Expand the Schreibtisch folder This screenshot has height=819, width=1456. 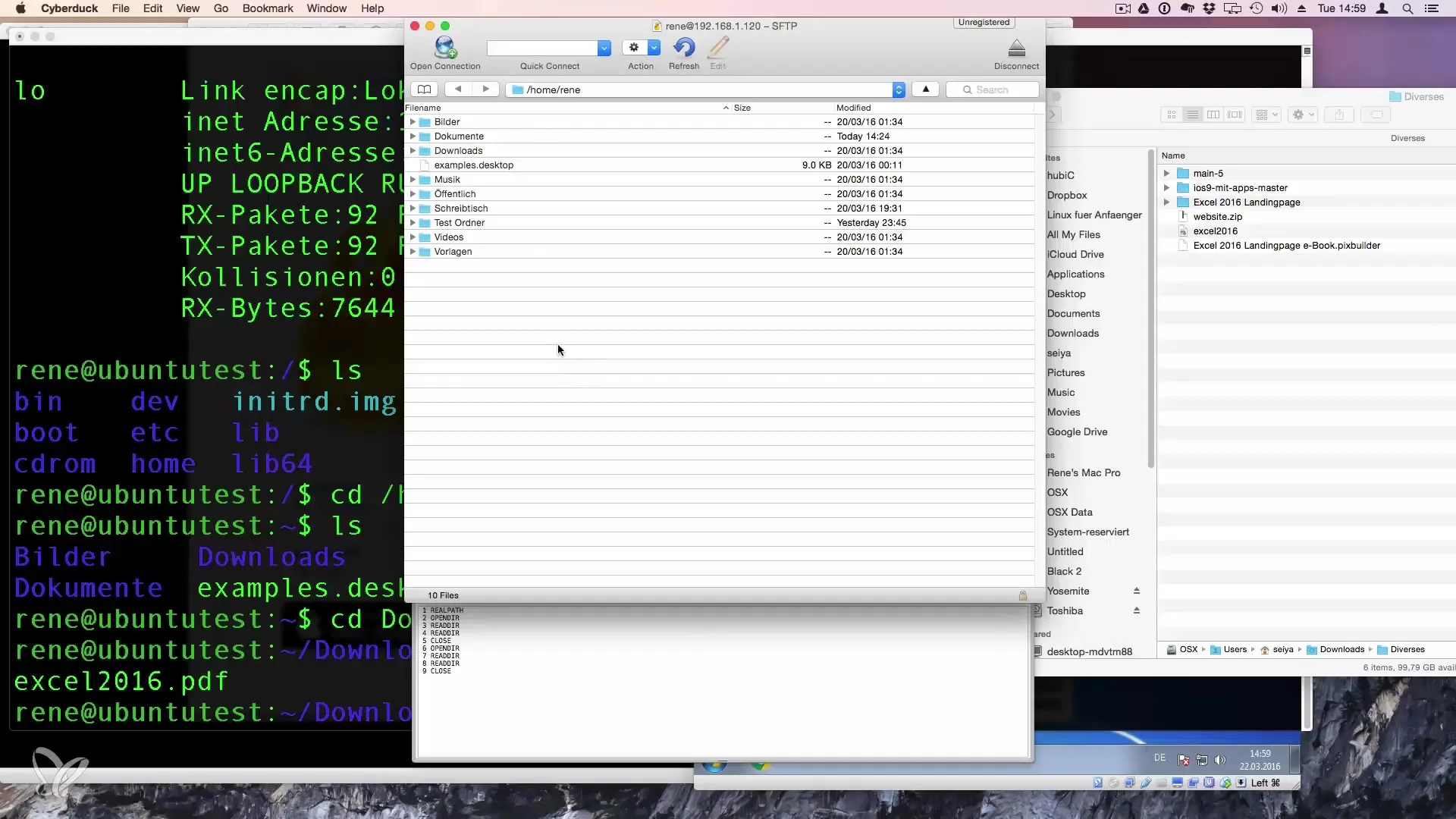coord(413,209)
